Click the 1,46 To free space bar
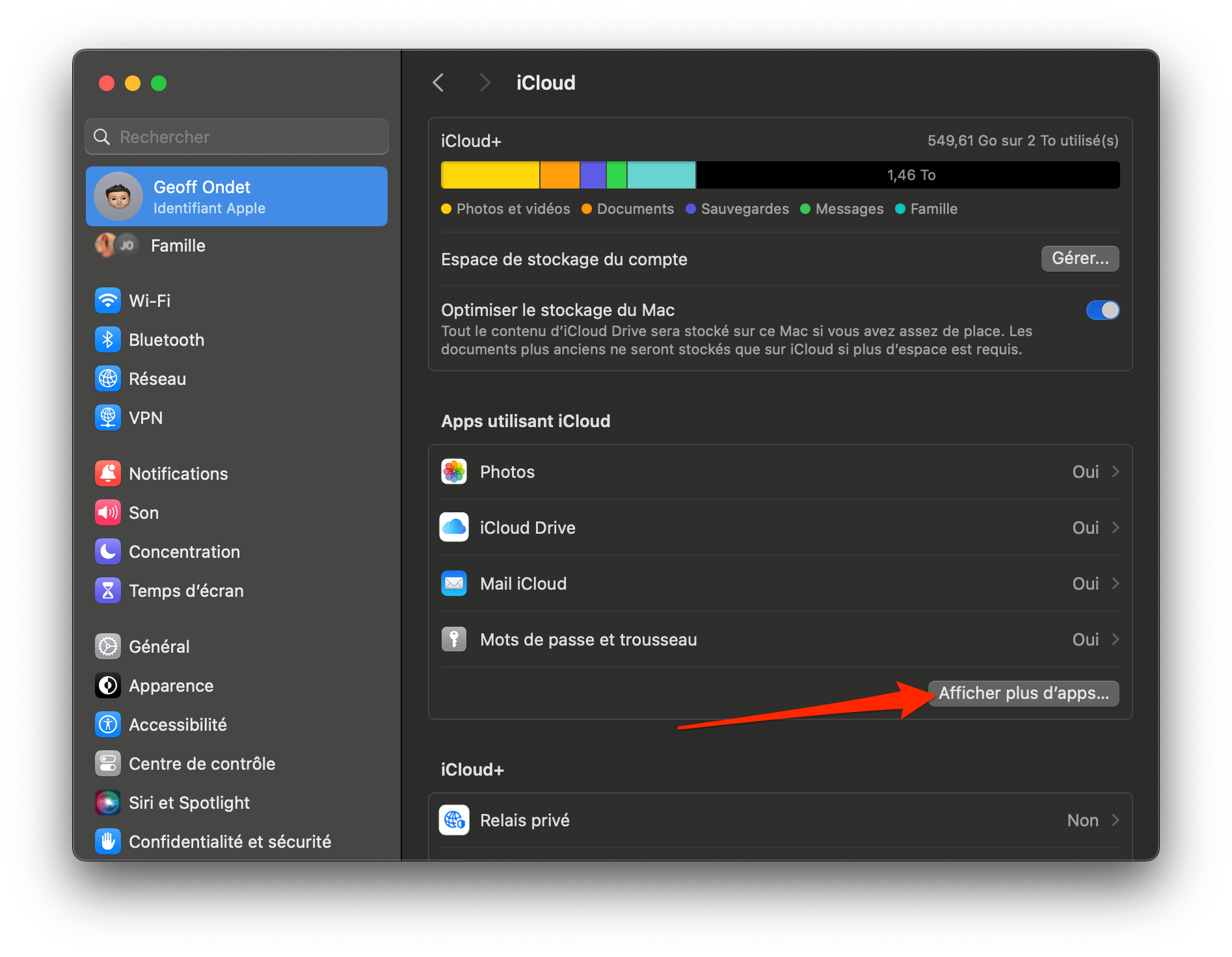The width and height of the screenshot is (1232, 957). pyautogui.click(x=908, y=175)
